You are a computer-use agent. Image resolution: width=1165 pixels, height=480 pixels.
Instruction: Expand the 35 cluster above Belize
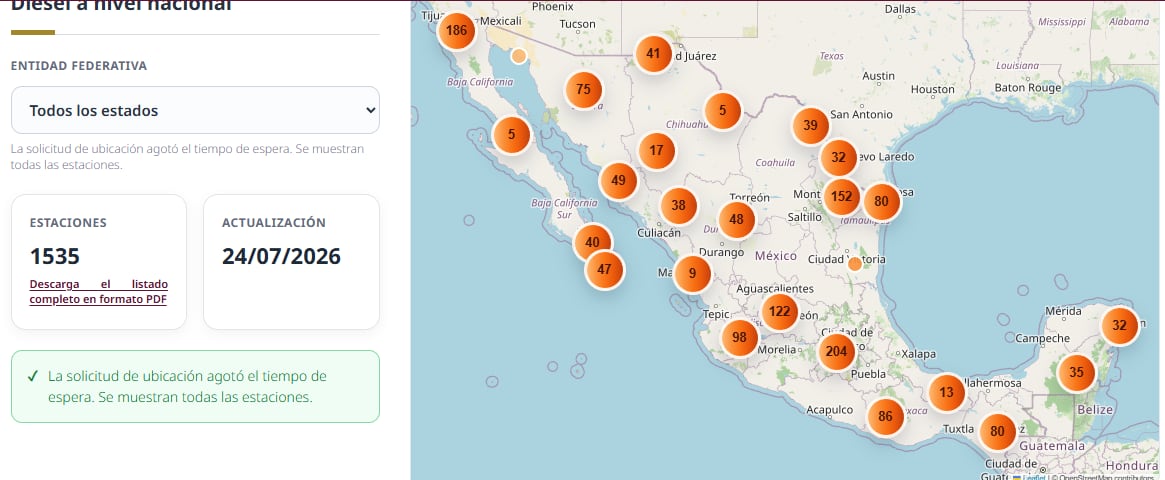pyautogui.click(x=1077, y=373)
